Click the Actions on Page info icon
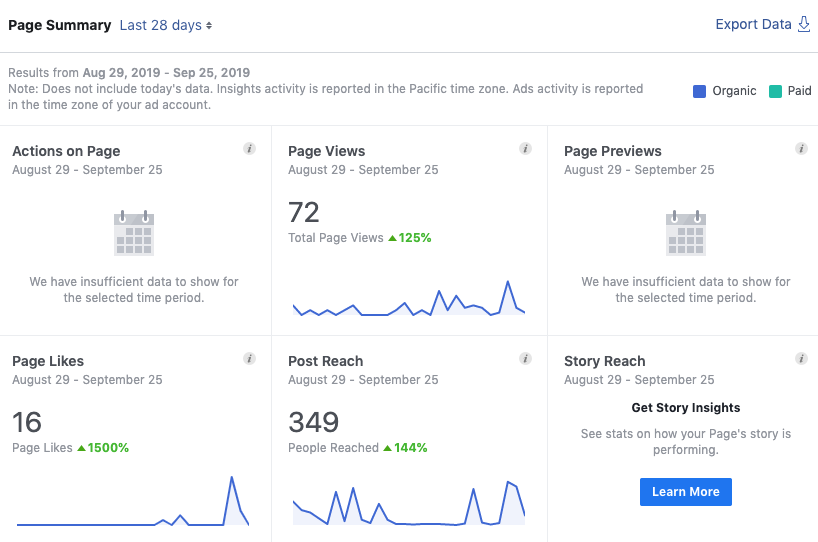The height and width of the screenshot is (542, 818). (x=249, y=149)
